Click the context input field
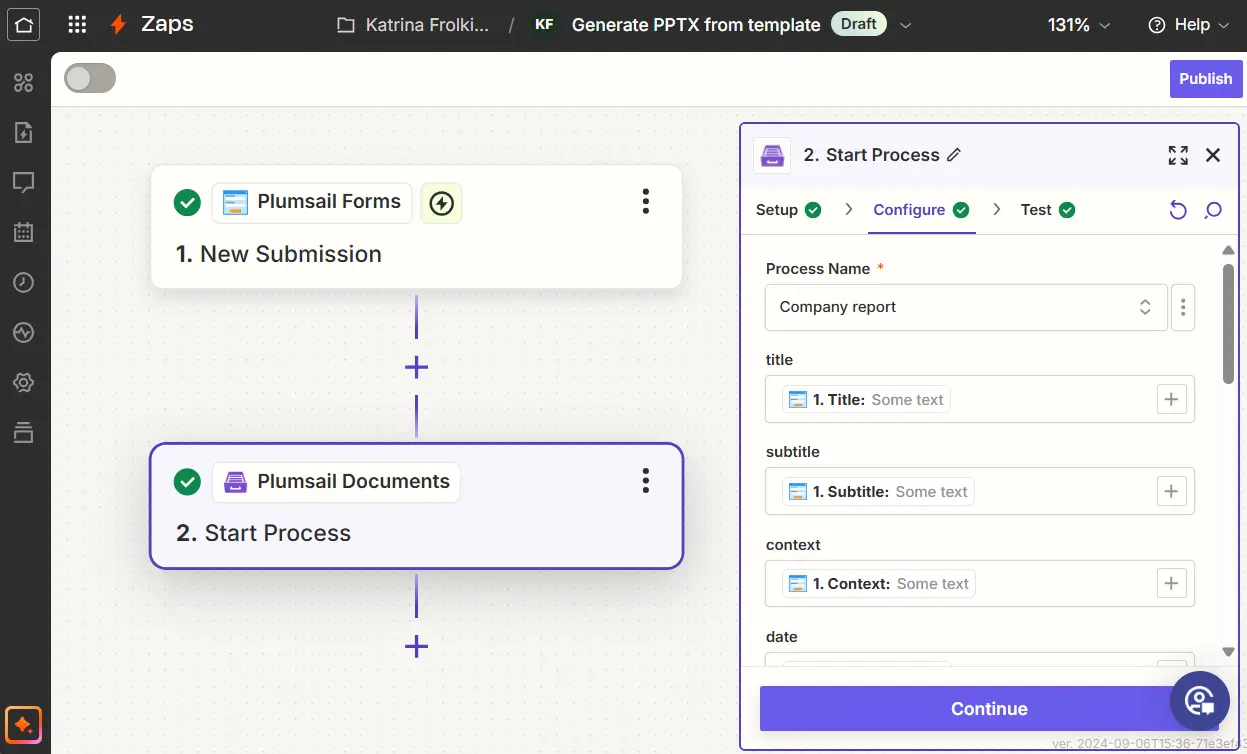Image resolution: width=1247 pixels, height=754 pixels. (979, 584)
